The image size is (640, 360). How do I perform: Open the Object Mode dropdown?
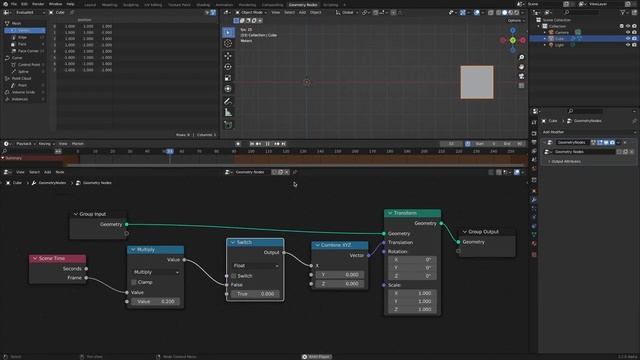251,13
